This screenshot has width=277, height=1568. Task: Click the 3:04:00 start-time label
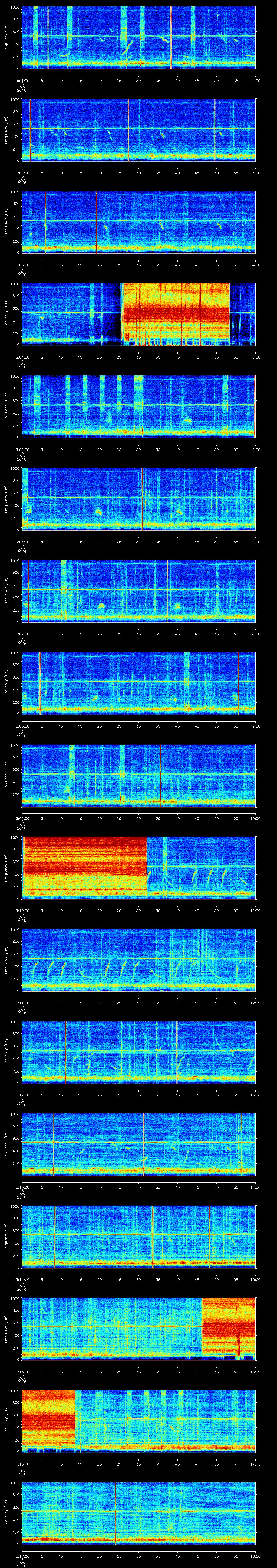[22, 357]
